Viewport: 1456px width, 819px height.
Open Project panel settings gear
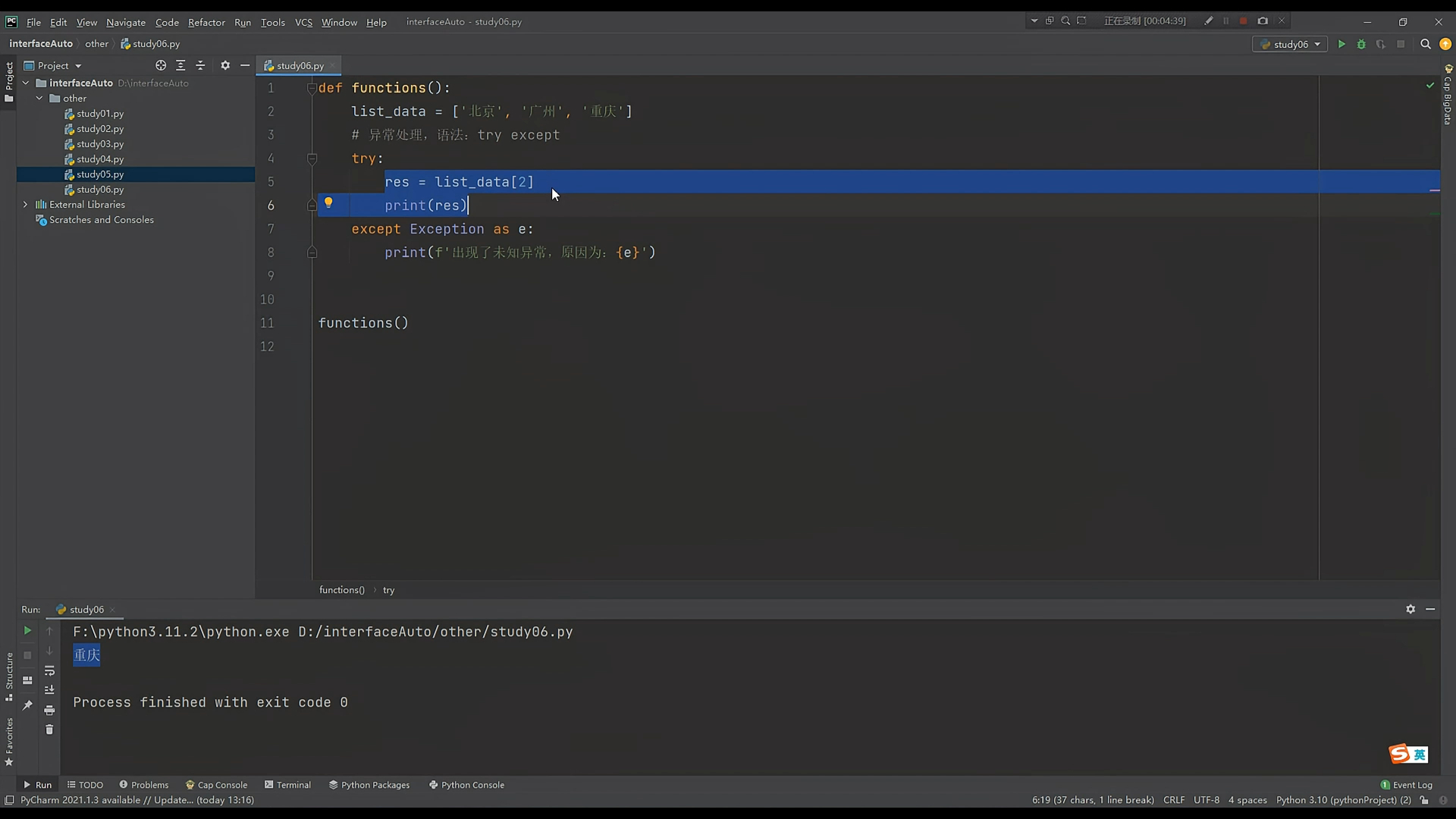click(225, 65)
